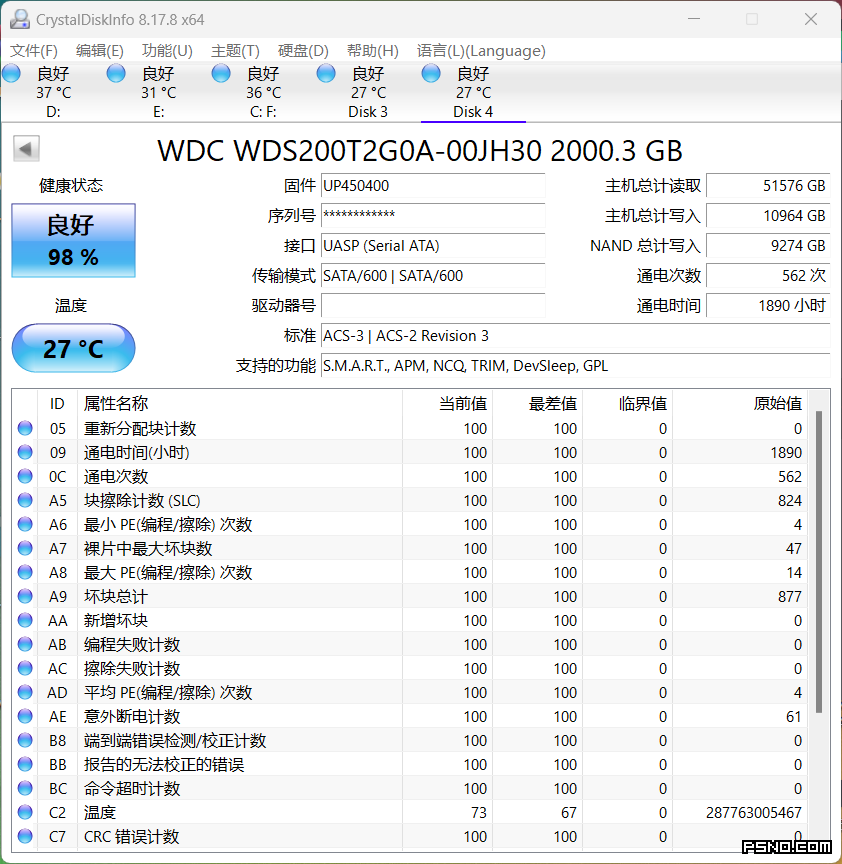This screenshot has height=864, width=842.
Task: Click status orb of attribute A5 row
Action: pos(25,500)
